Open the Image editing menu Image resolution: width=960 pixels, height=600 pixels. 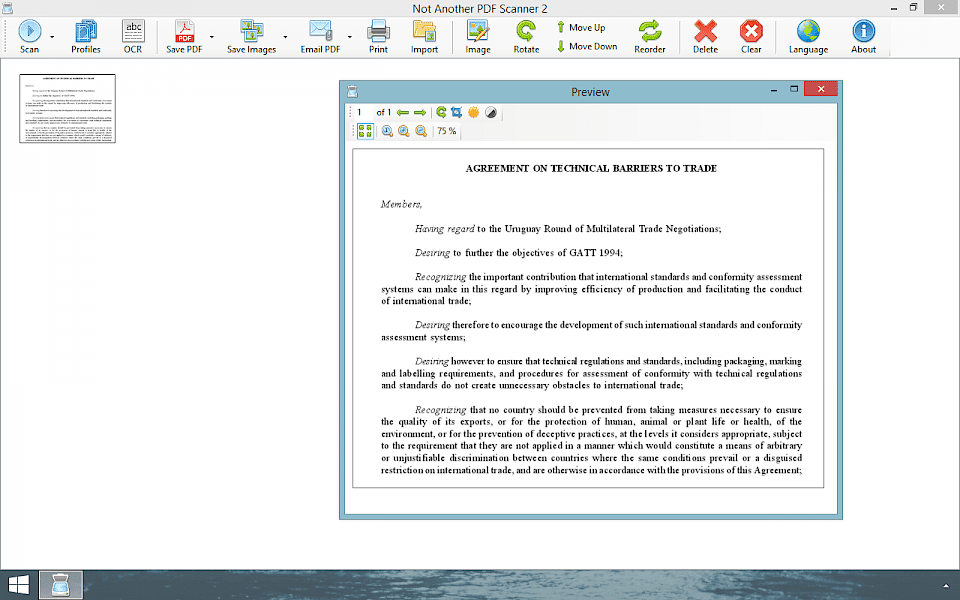478,37
